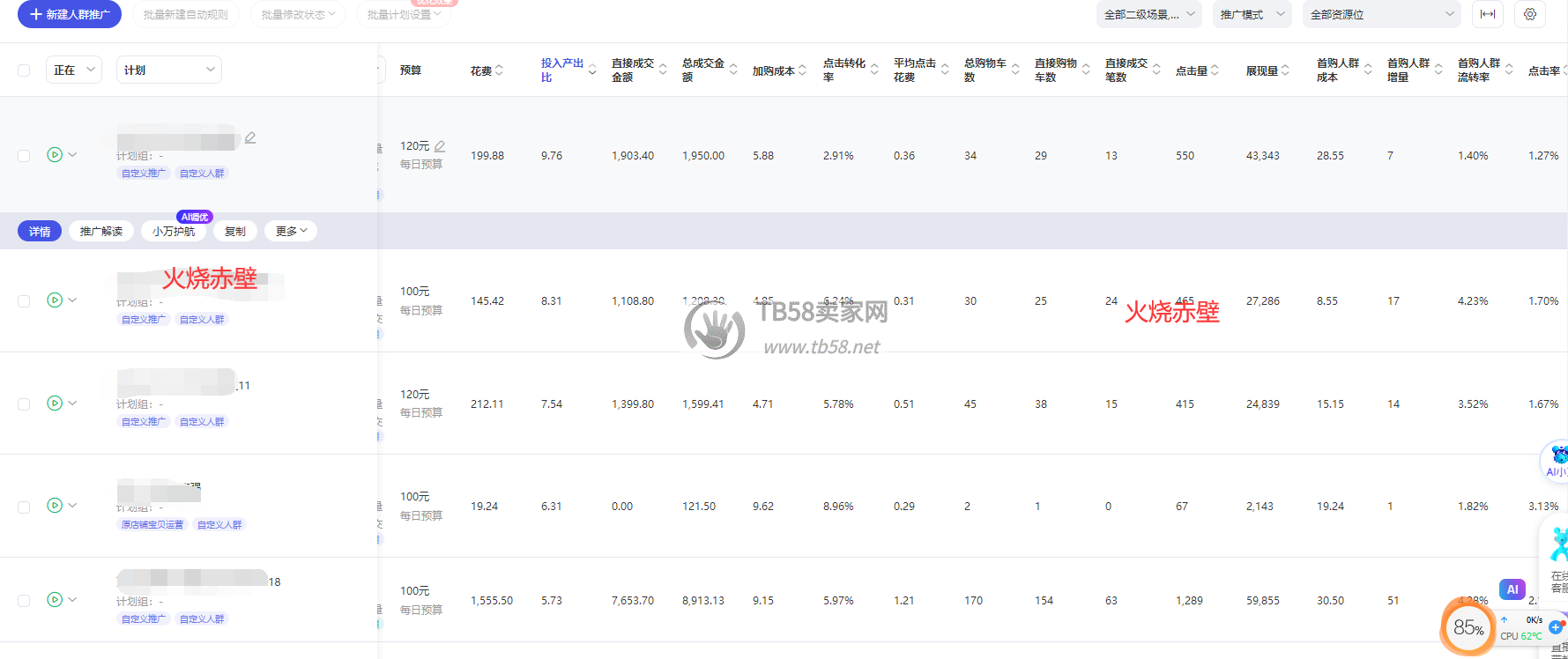Check the first plan row checkbox
The image size is (1568, 659).
24,156
